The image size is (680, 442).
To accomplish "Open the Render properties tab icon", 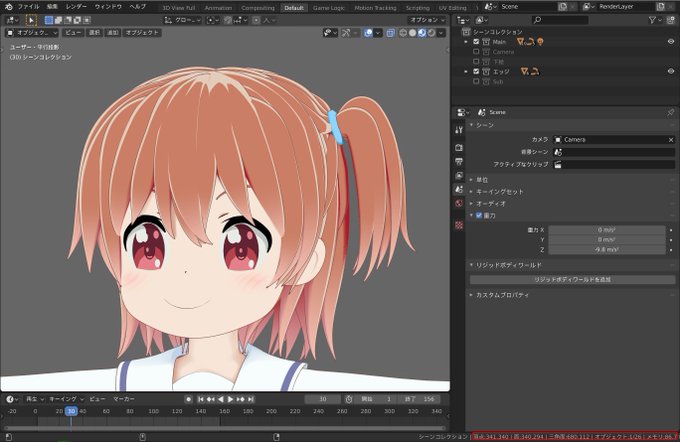I will tap(459, 147).
